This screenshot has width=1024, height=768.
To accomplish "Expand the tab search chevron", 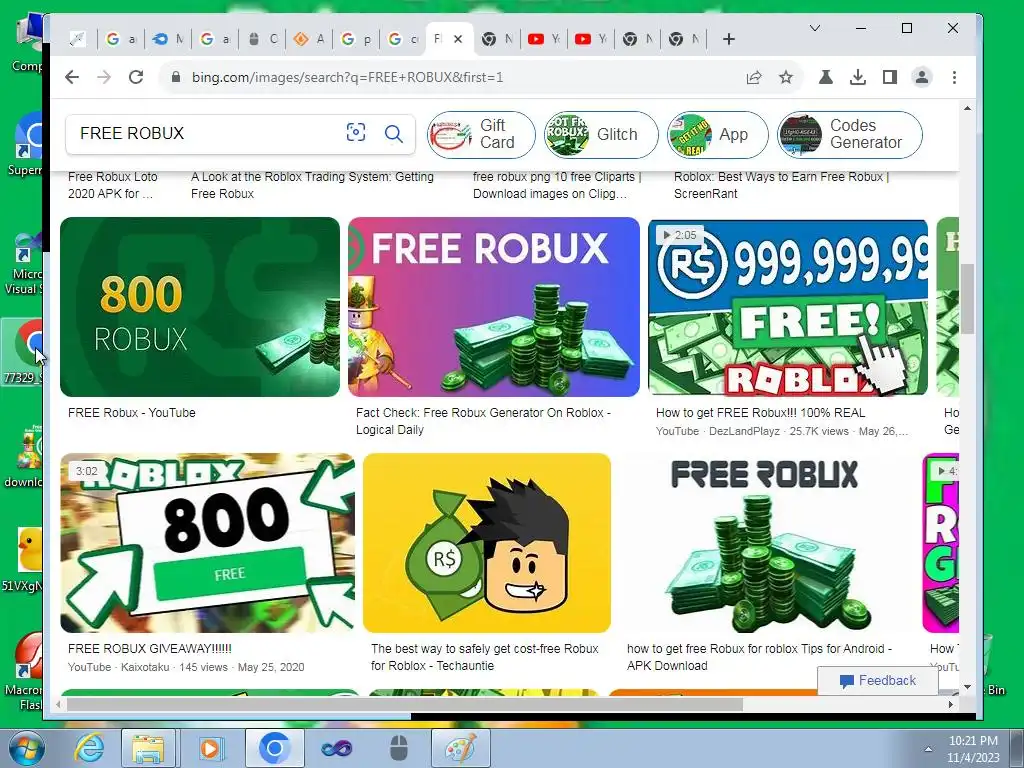I will tap(814, 28).
